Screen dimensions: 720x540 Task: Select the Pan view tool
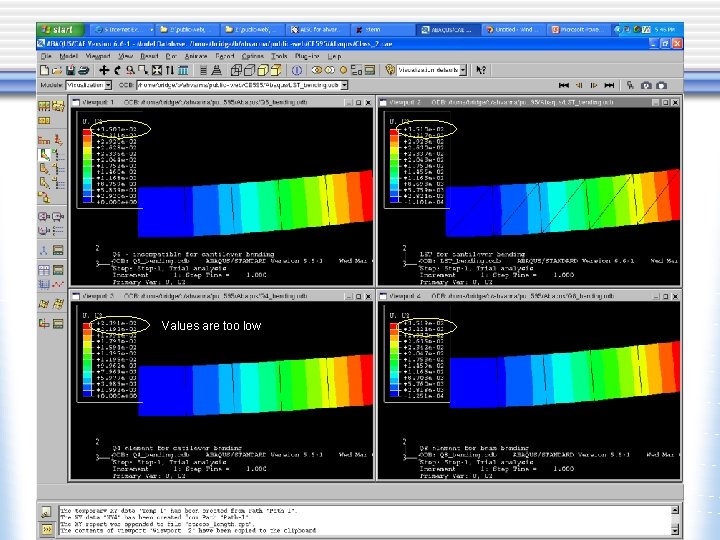[104, 72]
